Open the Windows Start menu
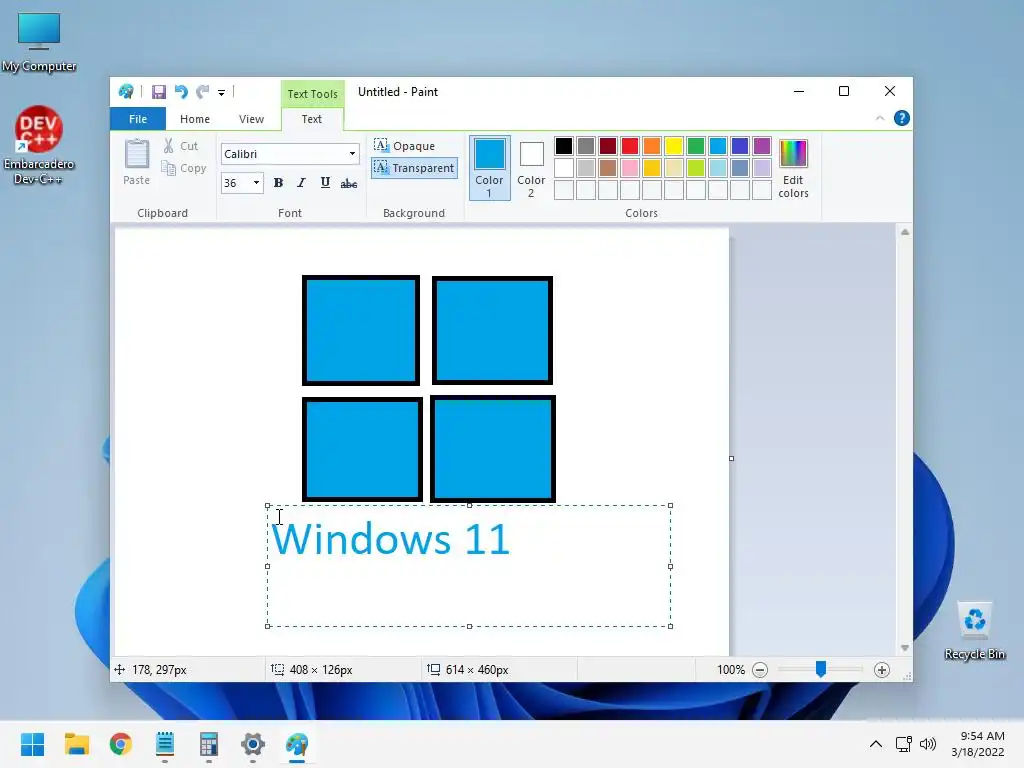Viewport: 1024px width, 768px height. [x=33, y=744]
